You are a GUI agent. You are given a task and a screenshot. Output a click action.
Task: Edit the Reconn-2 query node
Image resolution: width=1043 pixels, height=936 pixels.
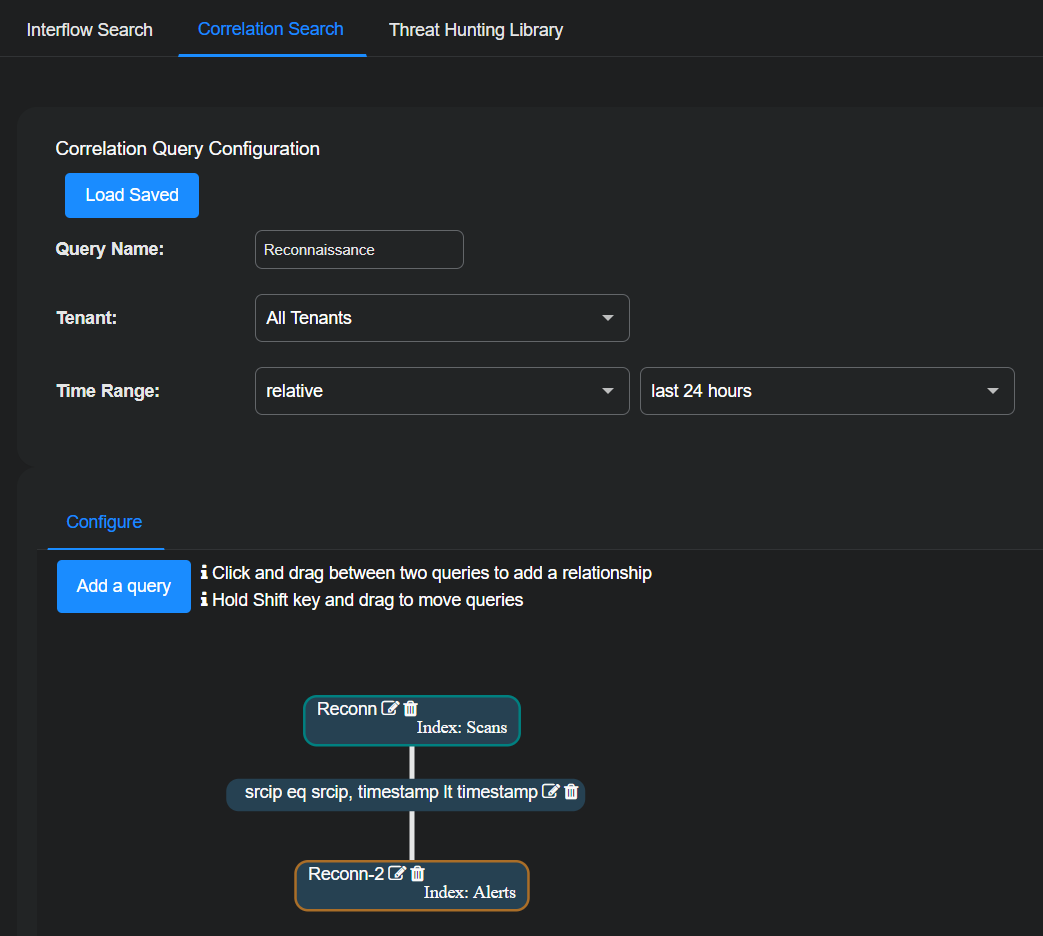[x=397, y=874]
